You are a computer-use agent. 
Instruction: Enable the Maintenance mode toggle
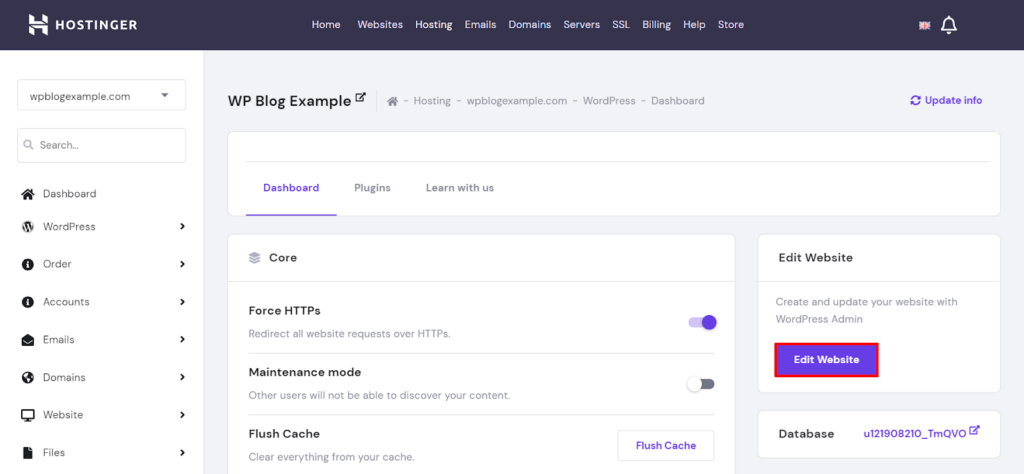click(x=701, y=384)
